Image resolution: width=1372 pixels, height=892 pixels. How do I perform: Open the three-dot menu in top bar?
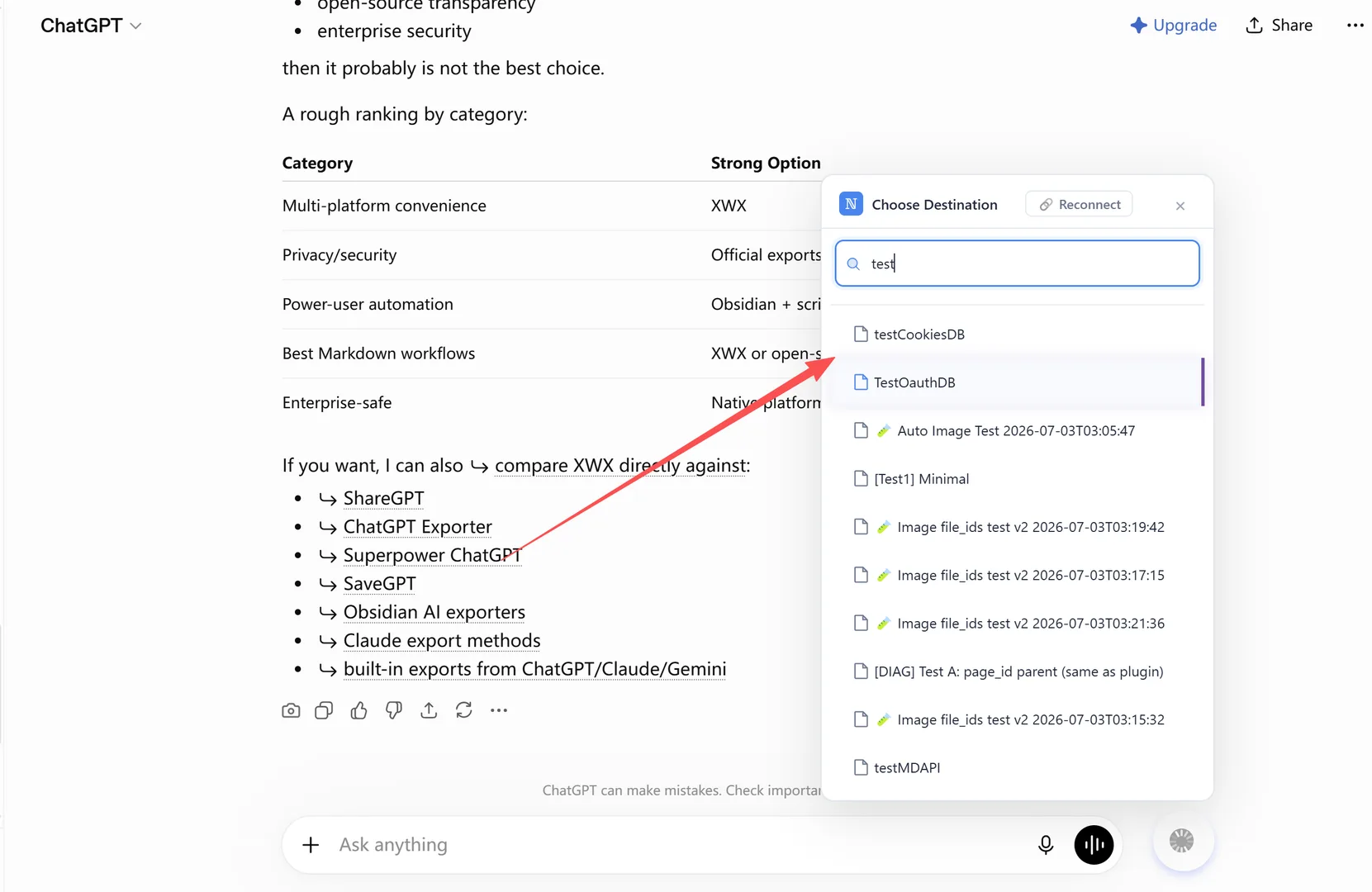pos(1355,25)
